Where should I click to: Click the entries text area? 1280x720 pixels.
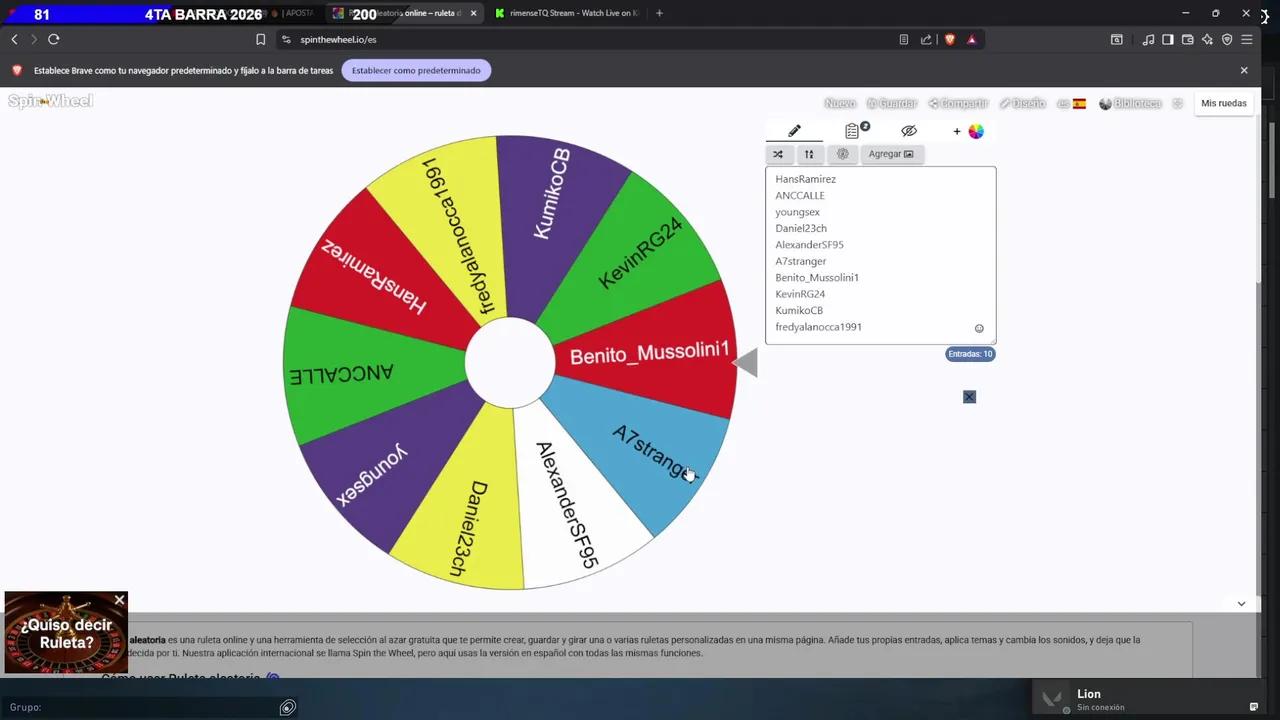[x=880, y=255]
